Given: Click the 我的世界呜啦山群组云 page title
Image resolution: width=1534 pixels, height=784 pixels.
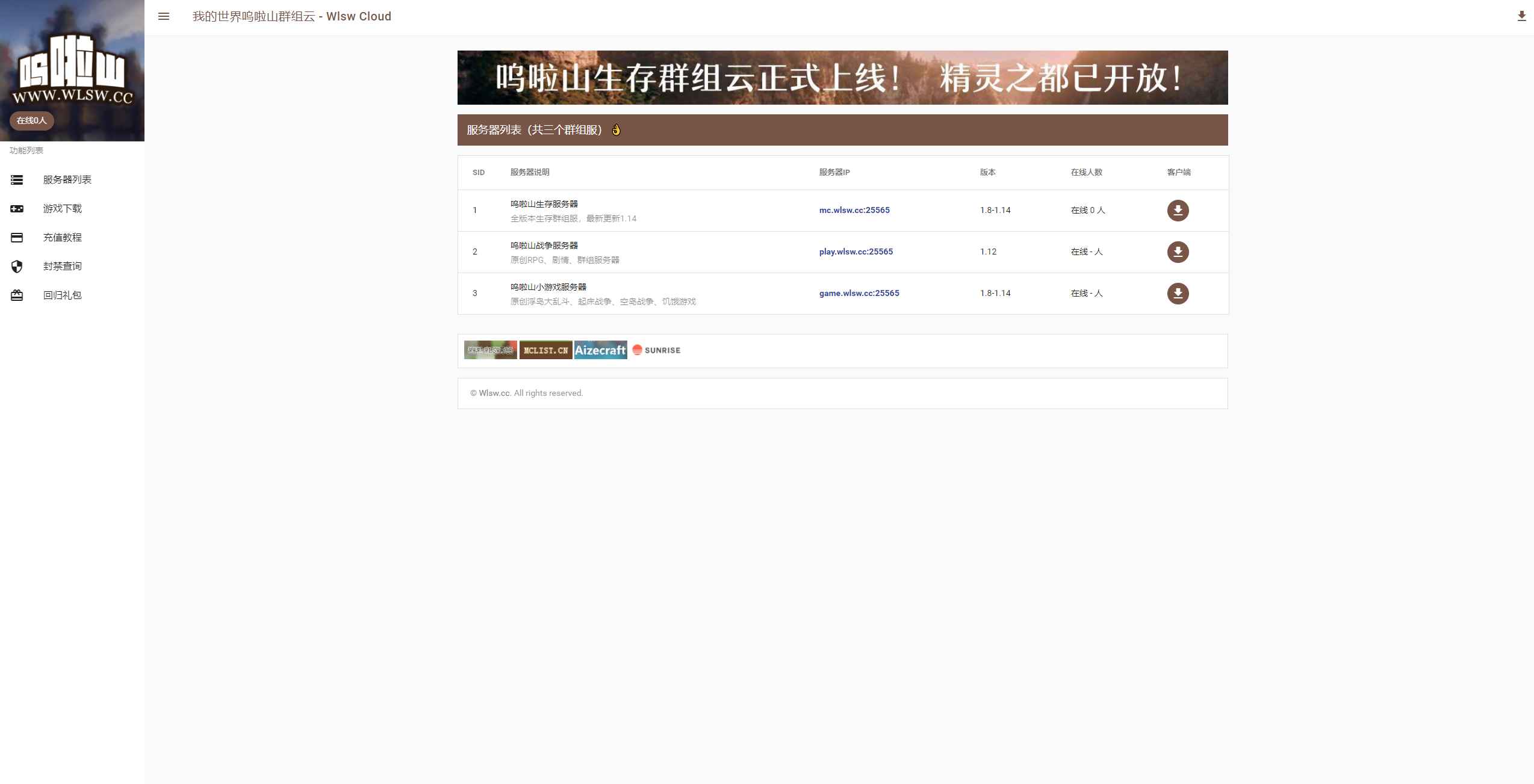Looking at the screenshot, I should coord(292,17).
